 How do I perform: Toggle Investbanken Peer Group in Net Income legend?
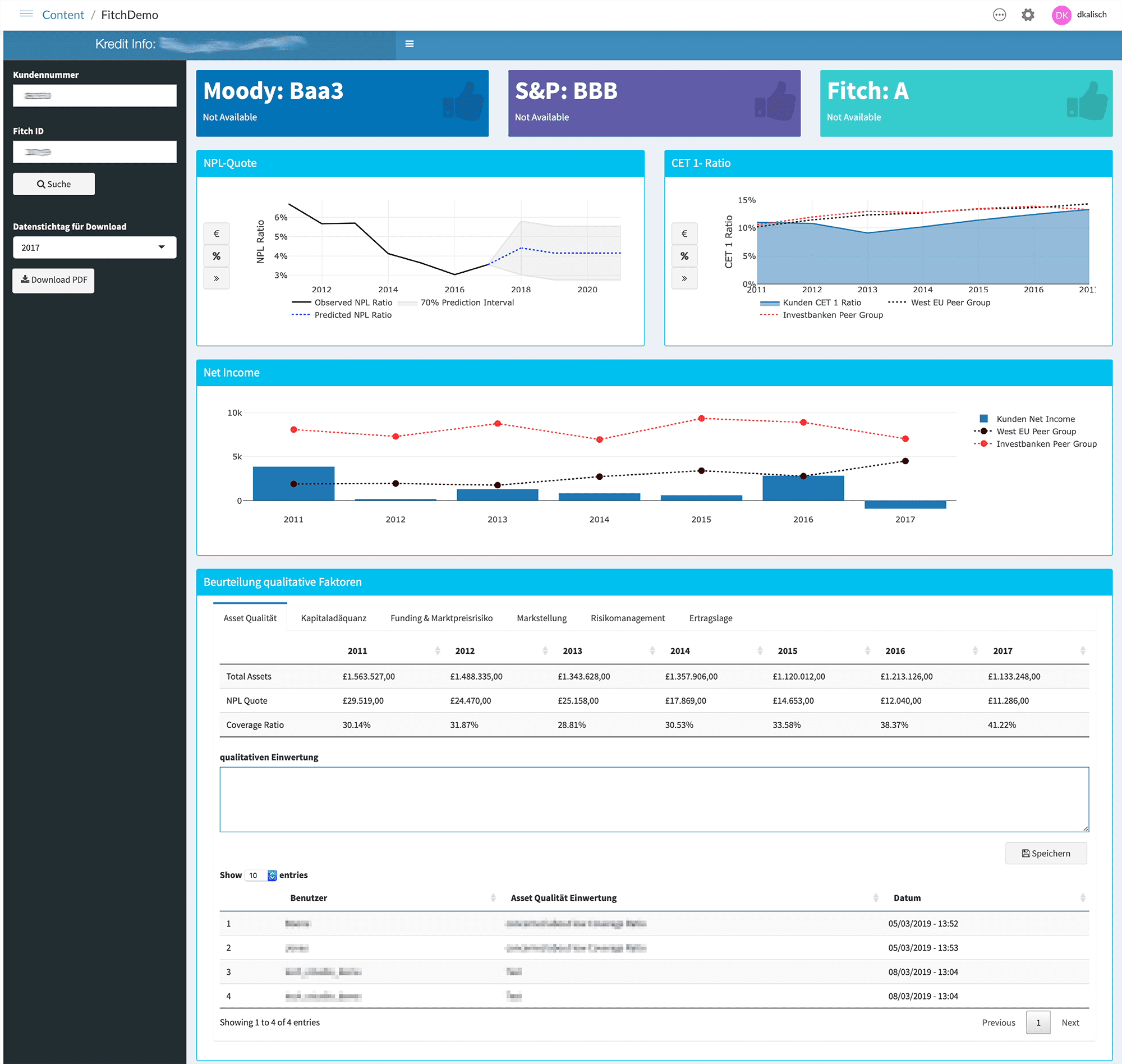click(x=1035, y=444)
